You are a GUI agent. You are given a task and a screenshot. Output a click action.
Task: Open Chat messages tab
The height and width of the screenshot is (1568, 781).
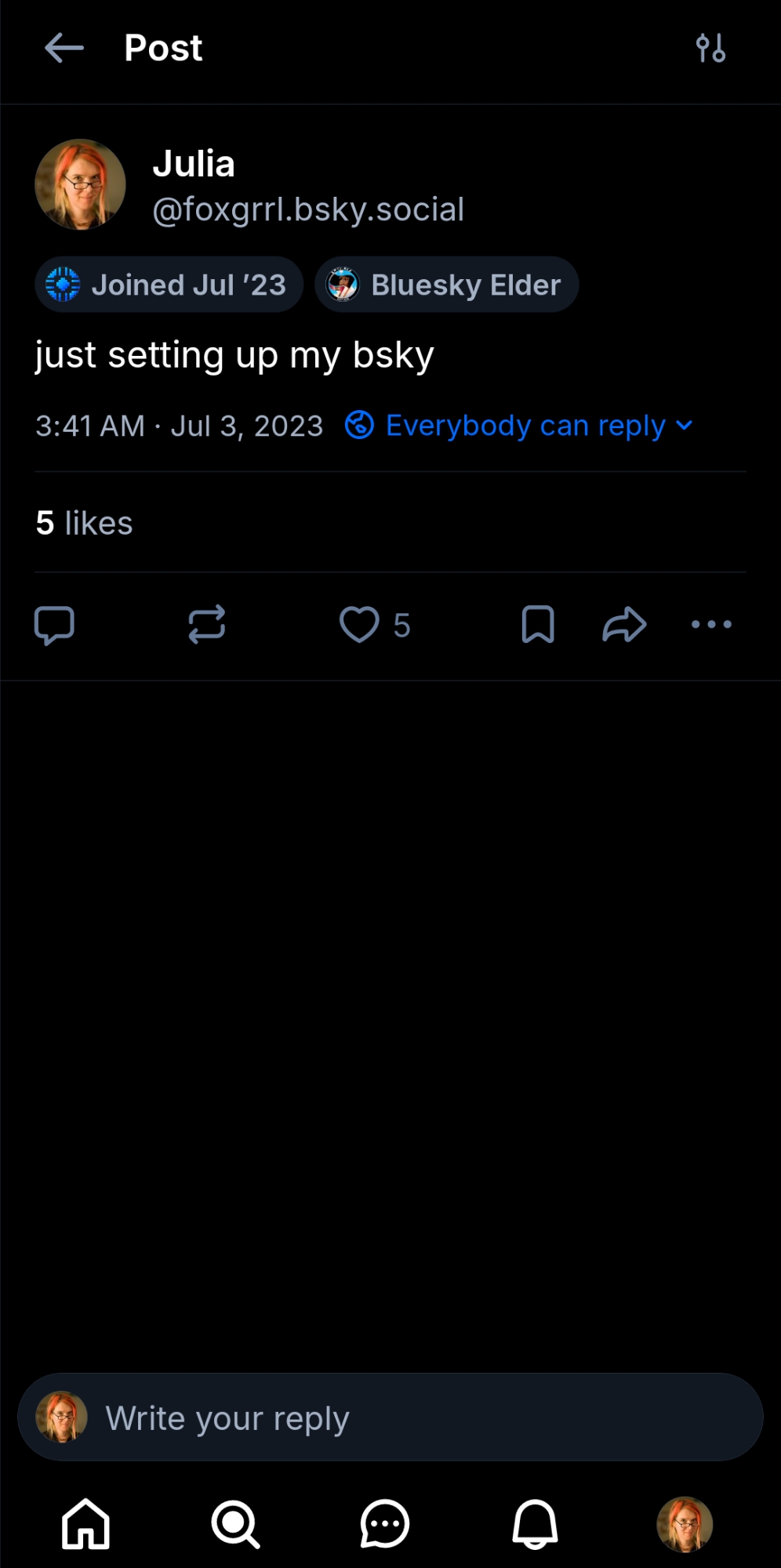[x=385, y=1524]
